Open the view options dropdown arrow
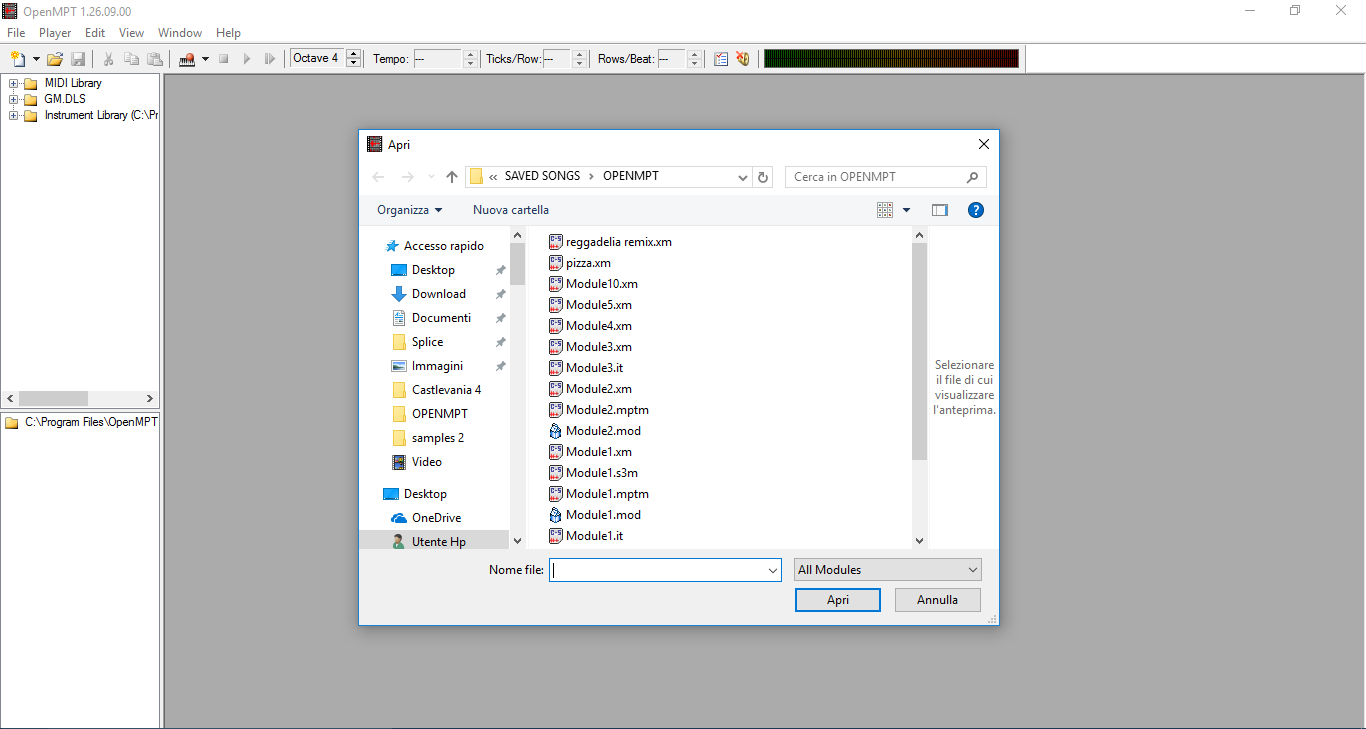The height and width of the screenshot is (729, 1366). point(907,210)
